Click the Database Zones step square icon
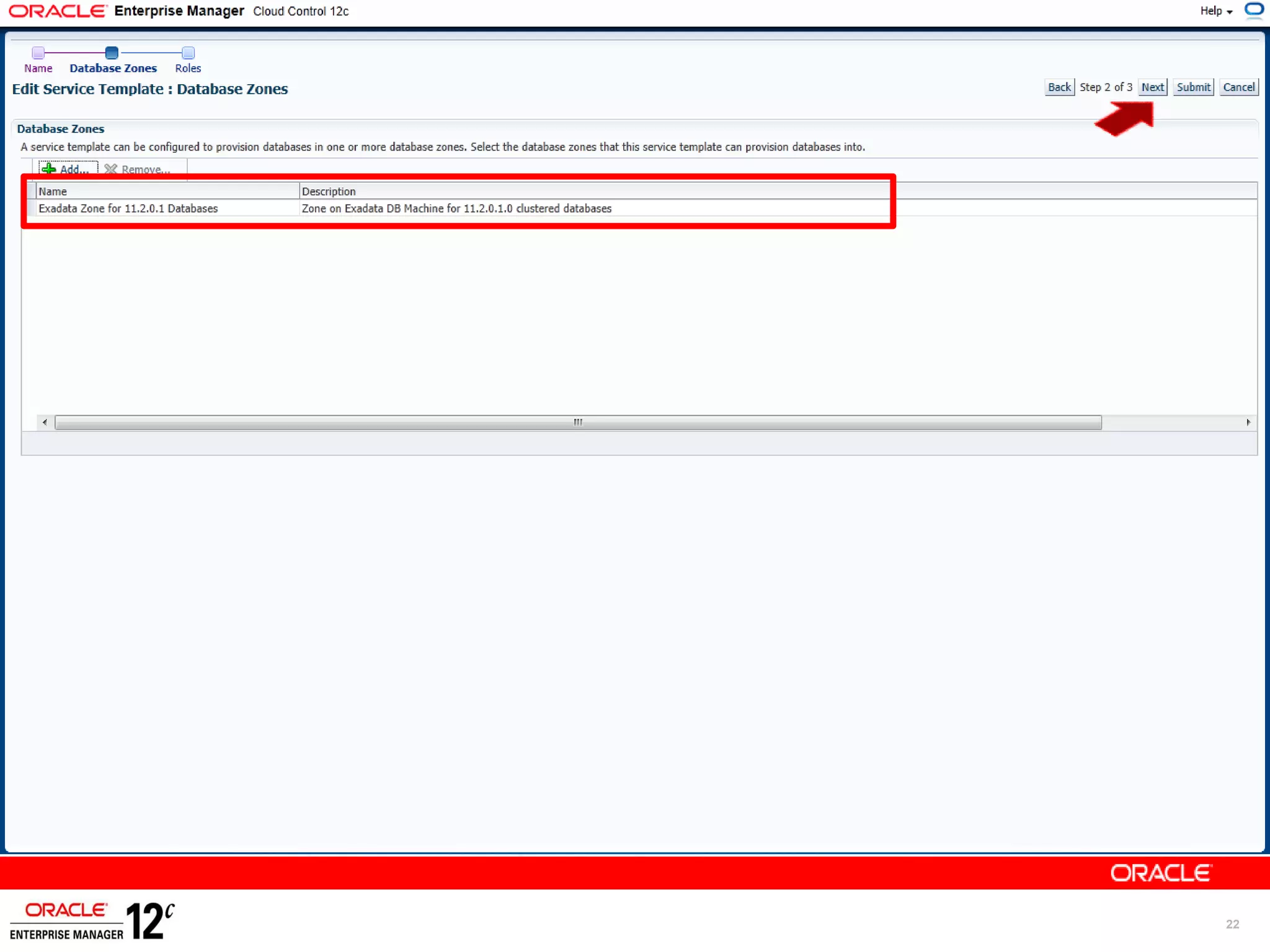The width and height of the screenshot is (1270, 952). pos(112,53)
